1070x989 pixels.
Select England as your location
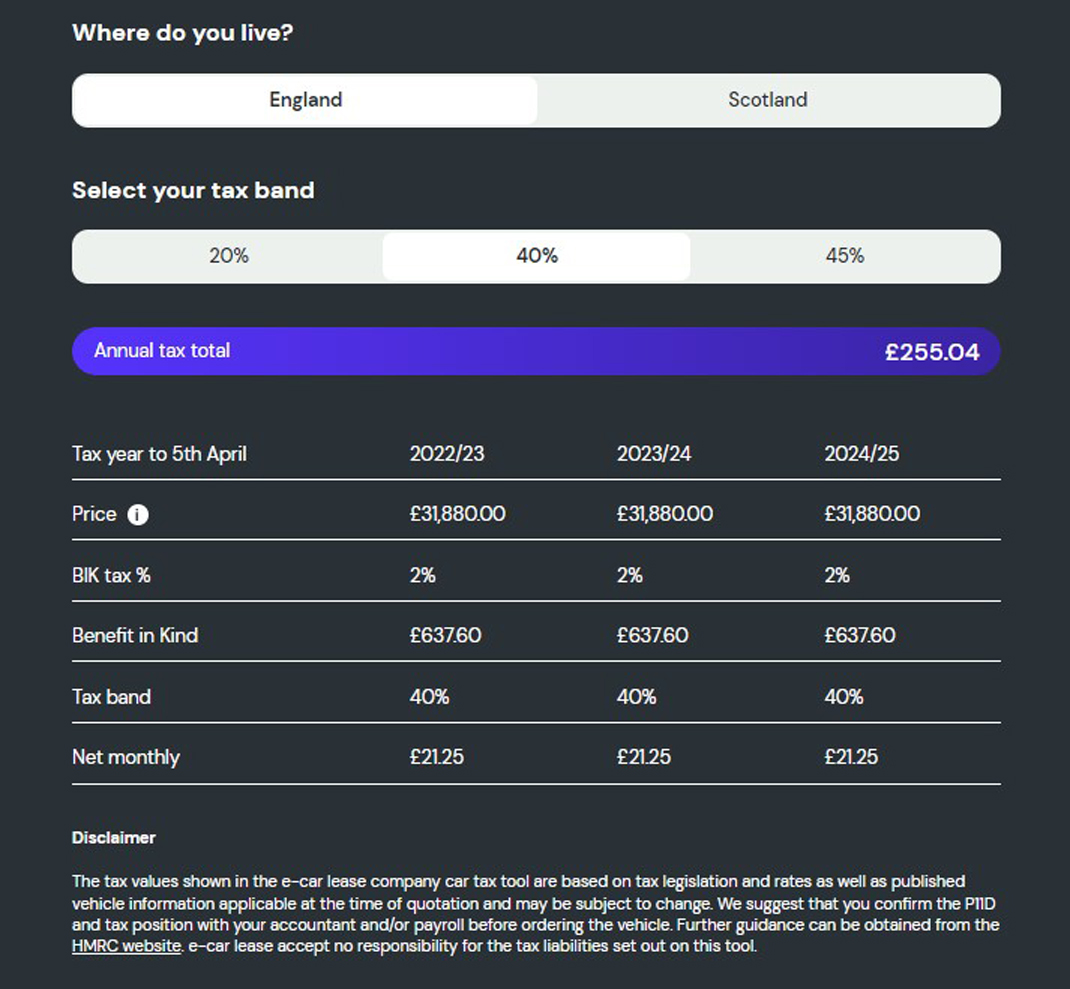(x=305, y=100)
